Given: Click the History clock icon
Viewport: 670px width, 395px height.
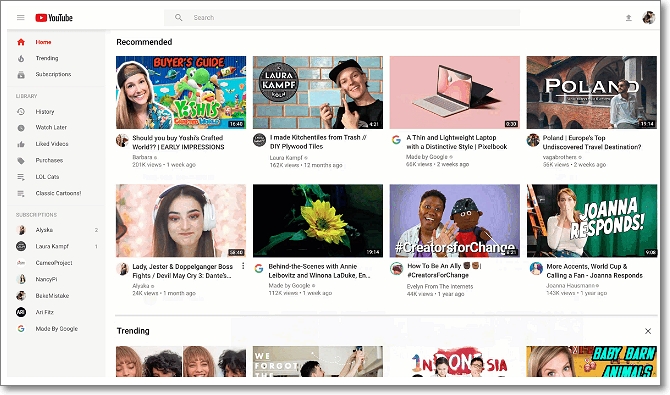Looking at the screenshot, I should (x=21, y=112).
